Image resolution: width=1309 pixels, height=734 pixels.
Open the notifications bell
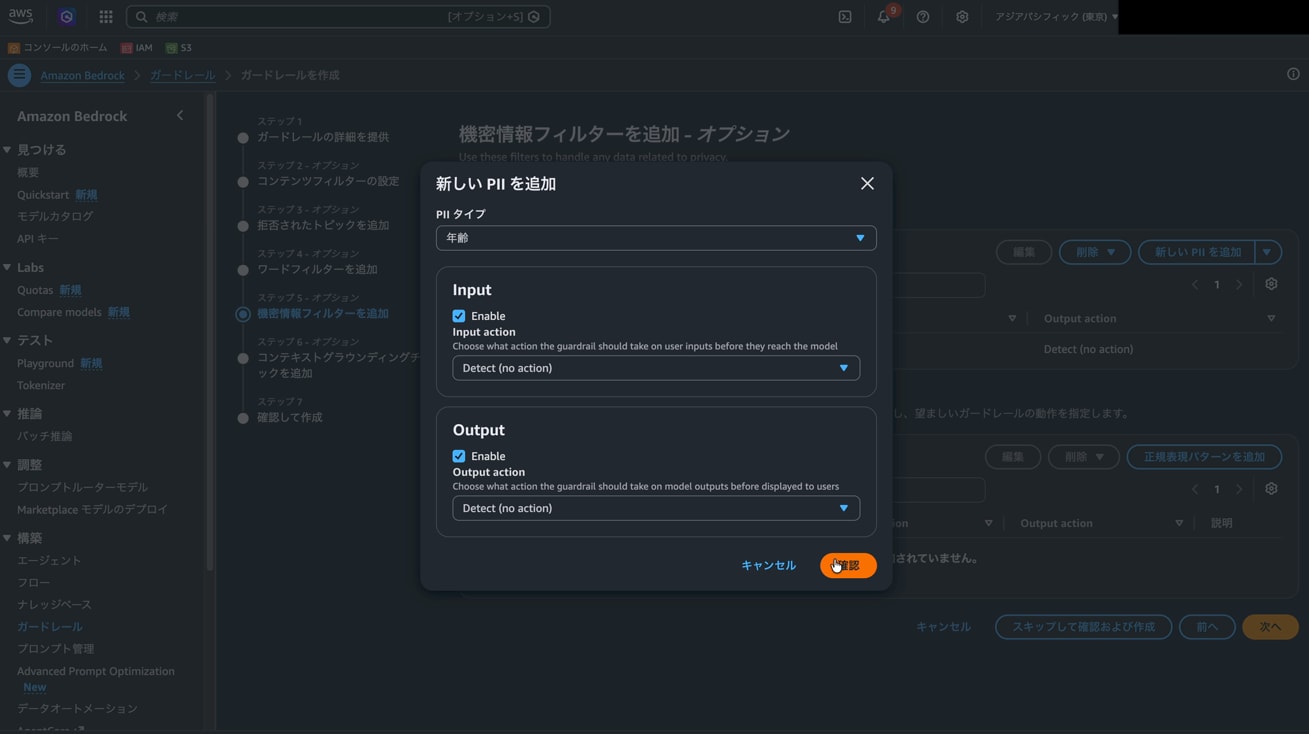[x=884, y=17]
